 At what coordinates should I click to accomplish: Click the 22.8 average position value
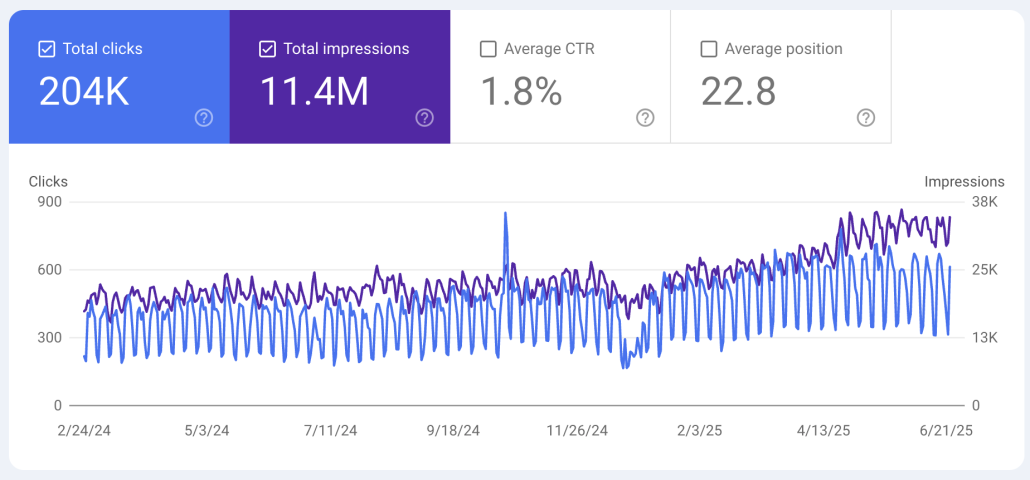[x=738, y=92]
